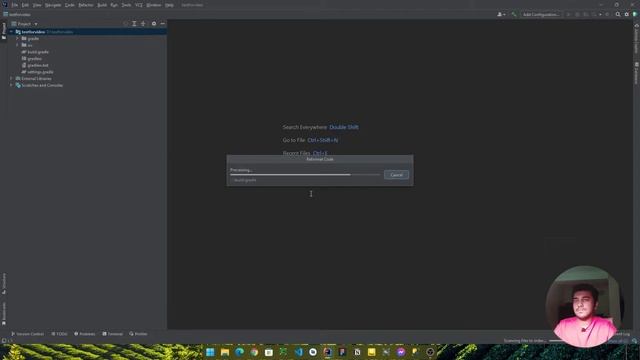Select the testforvideo root folder
Viewport: 640px width, 360px height.
tap(33, 32)
